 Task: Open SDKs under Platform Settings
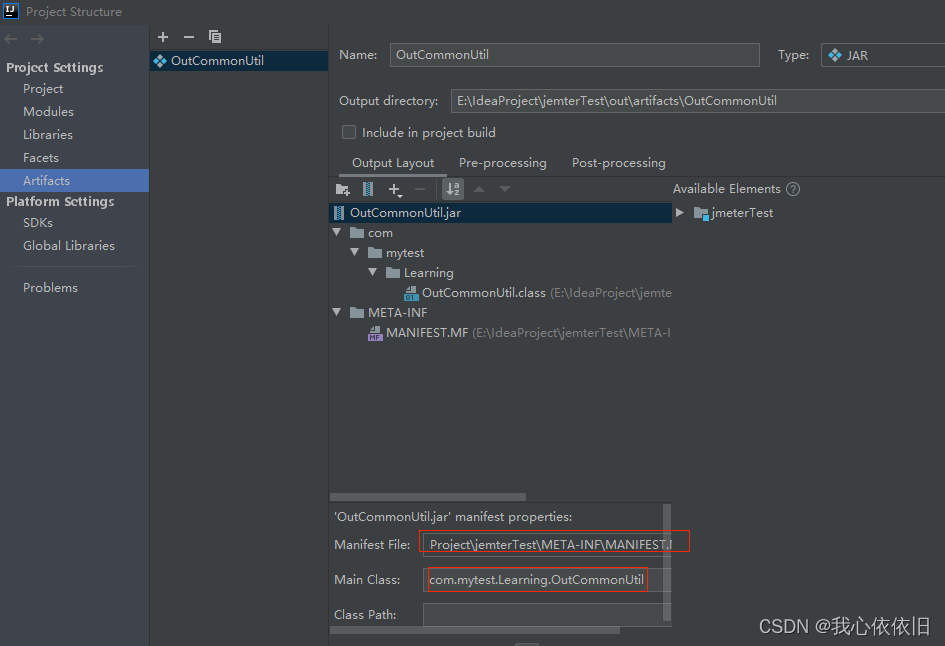tap(40, 222)
